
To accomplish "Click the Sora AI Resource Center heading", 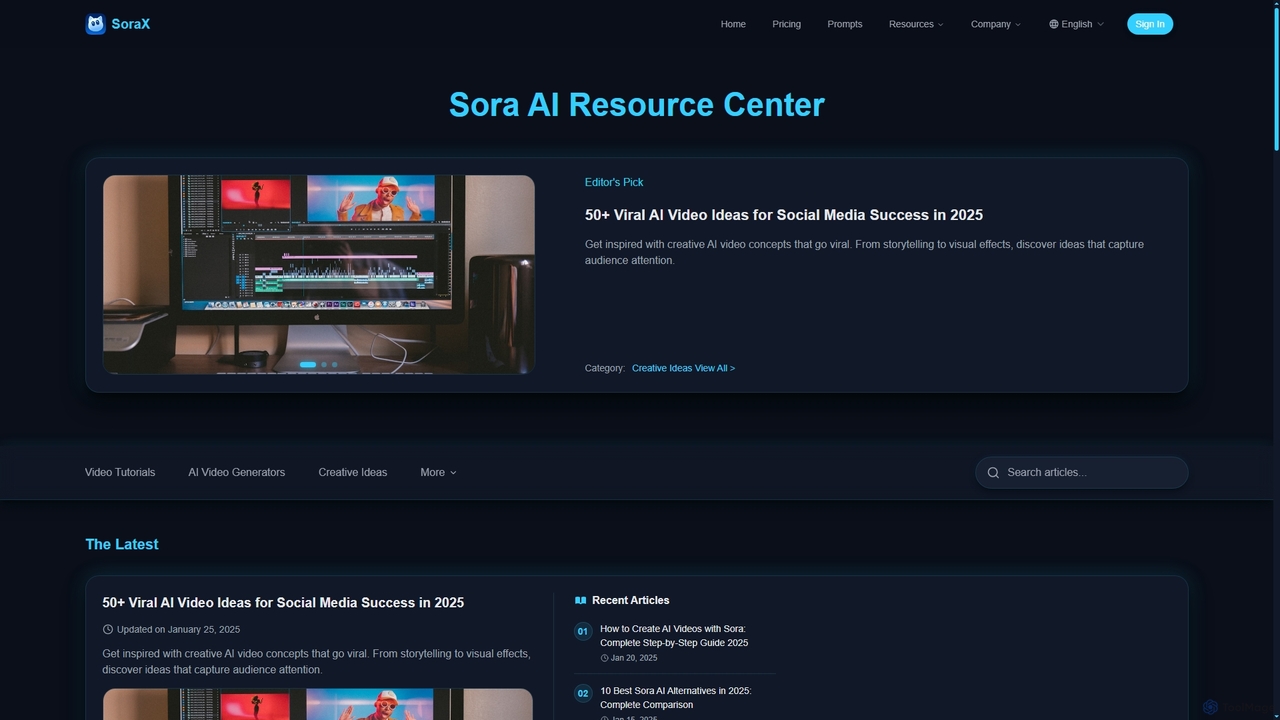I will (637, 104).
